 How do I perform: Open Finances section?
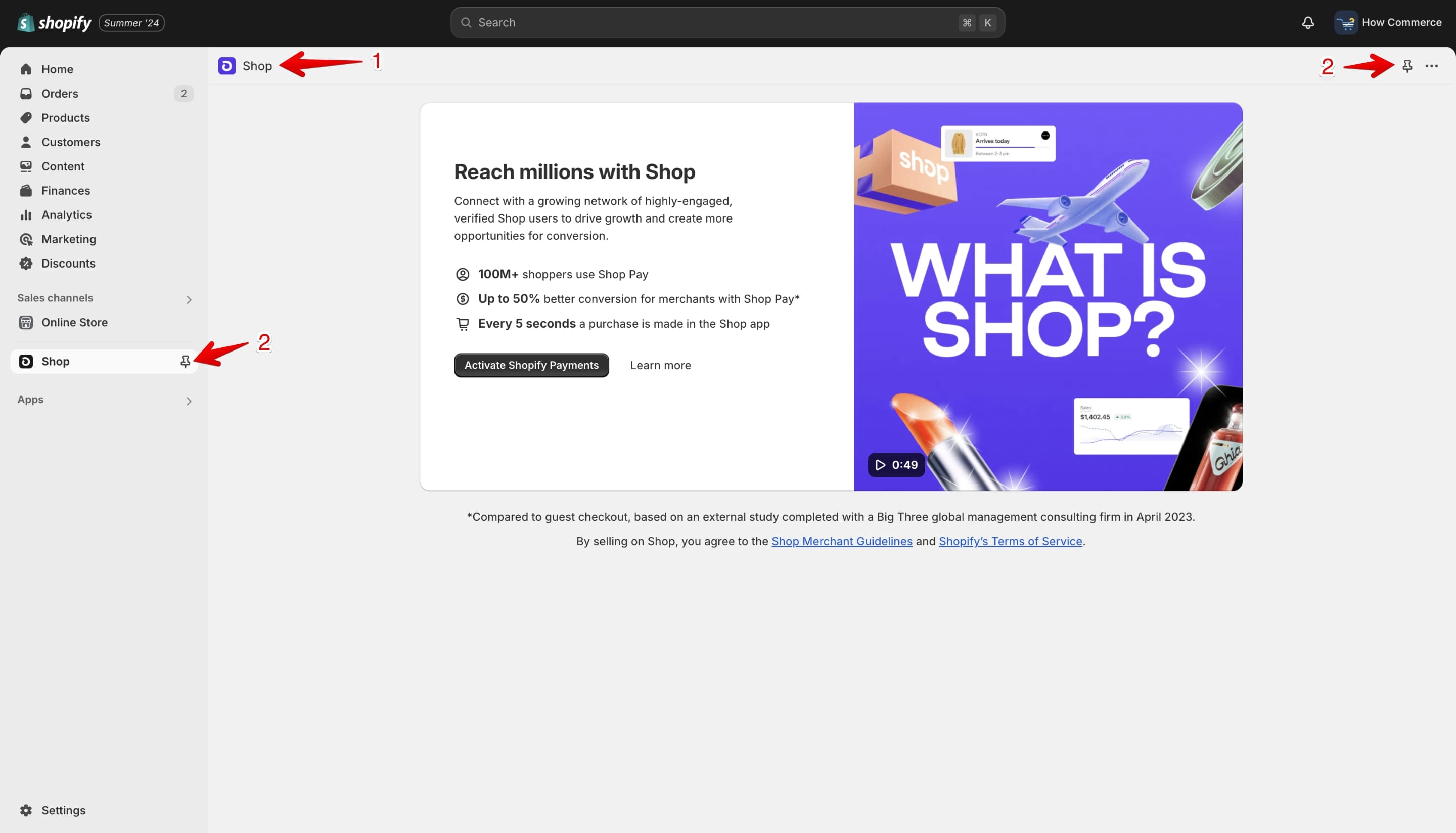(104, 191)
